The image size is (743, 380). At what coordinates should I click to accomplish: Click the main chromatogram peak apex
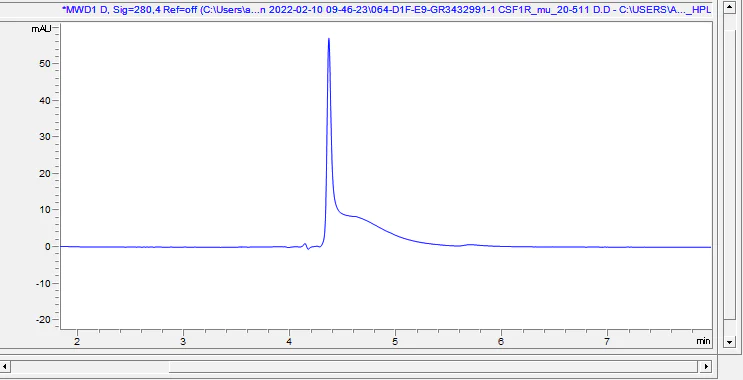pyautogui.click(x=329, y=39)
